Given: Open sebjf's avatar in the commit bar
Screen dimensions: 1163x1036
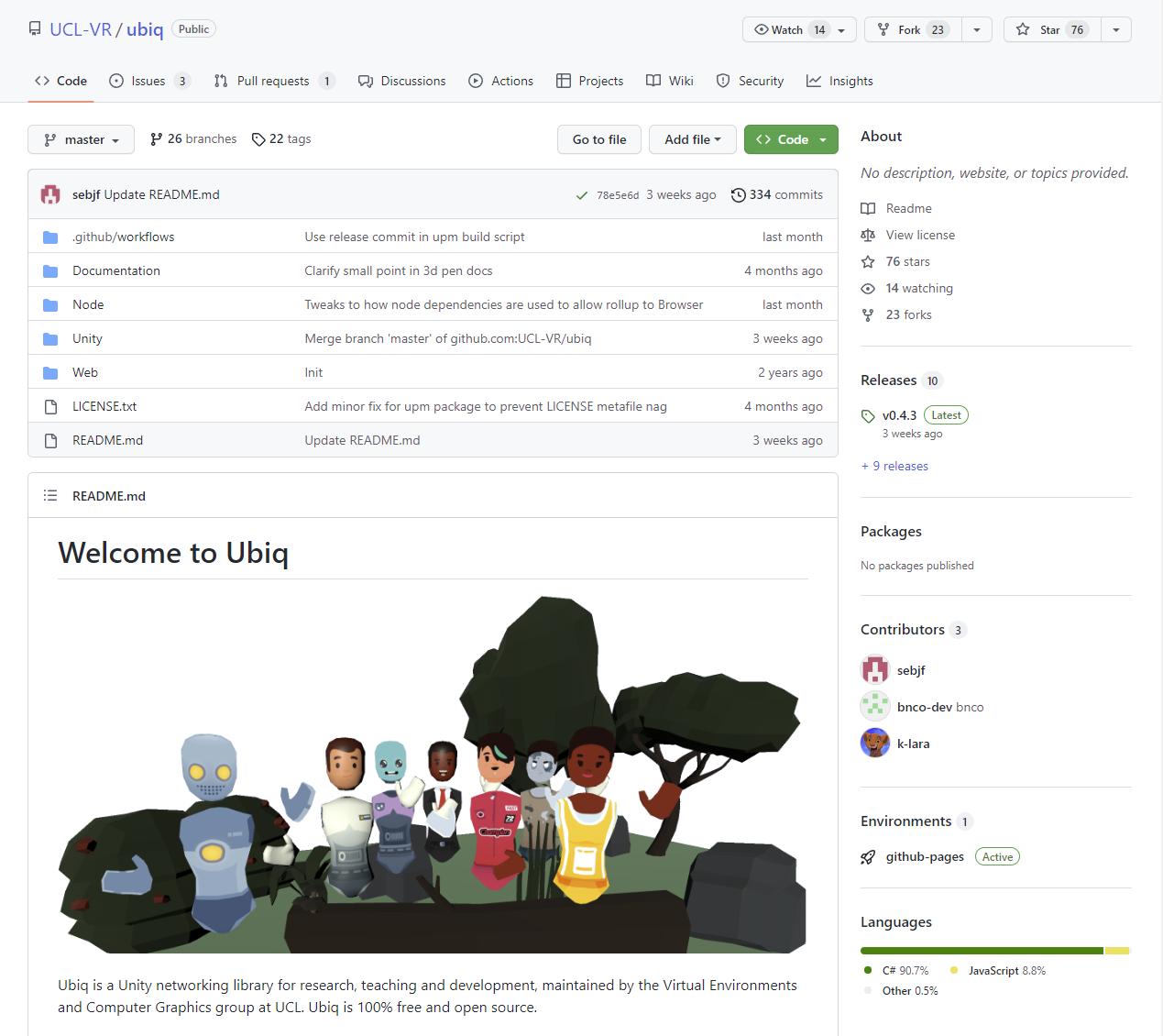Looking at the screenshot, I should pyautogui.click(x=50, y=194).
